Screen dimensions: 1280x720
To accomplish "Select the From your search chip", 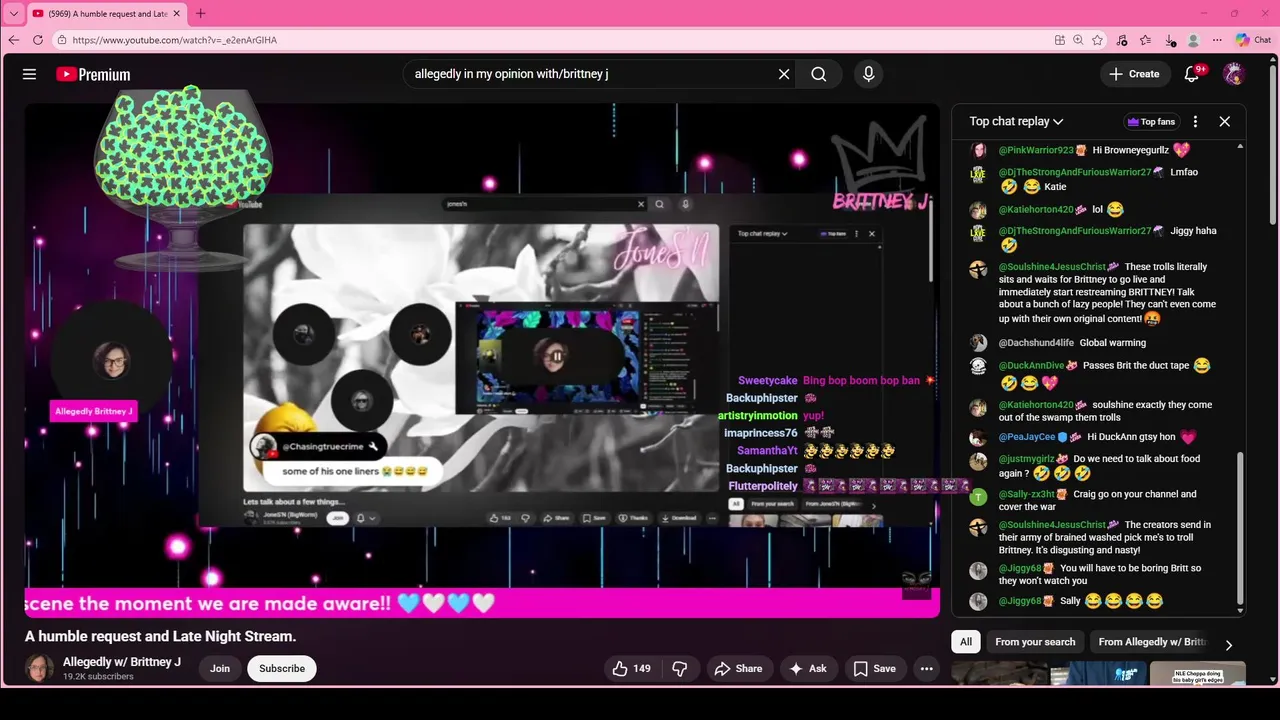I will 1035,642.
